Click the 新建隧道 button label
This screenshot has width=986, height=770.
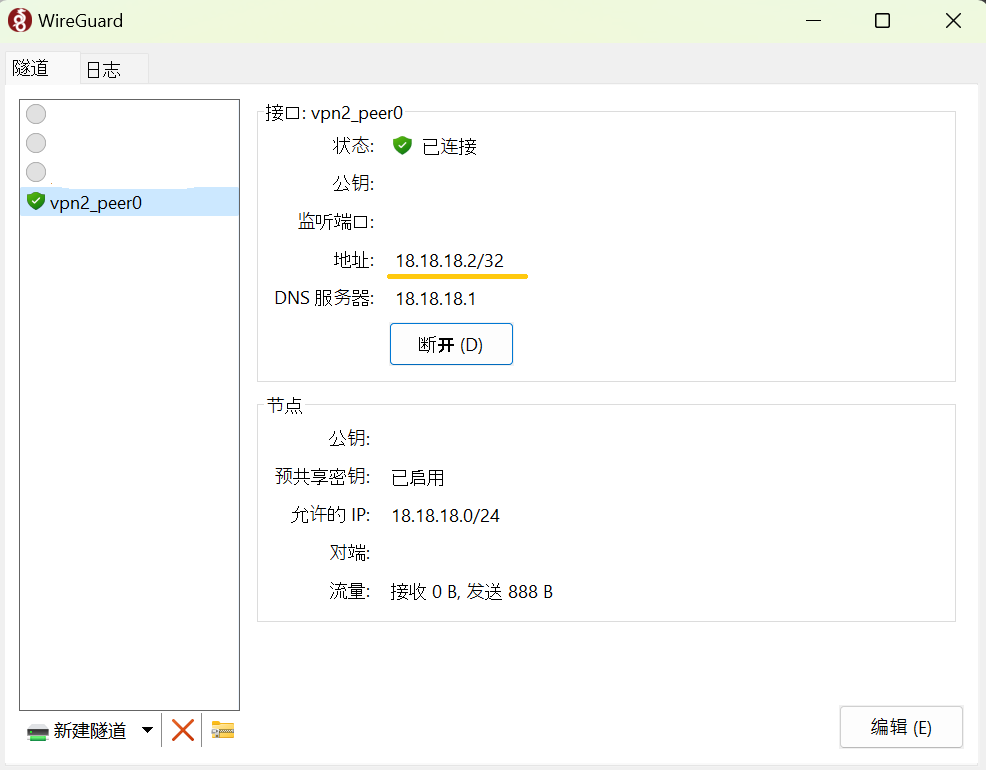click(90, 730)
